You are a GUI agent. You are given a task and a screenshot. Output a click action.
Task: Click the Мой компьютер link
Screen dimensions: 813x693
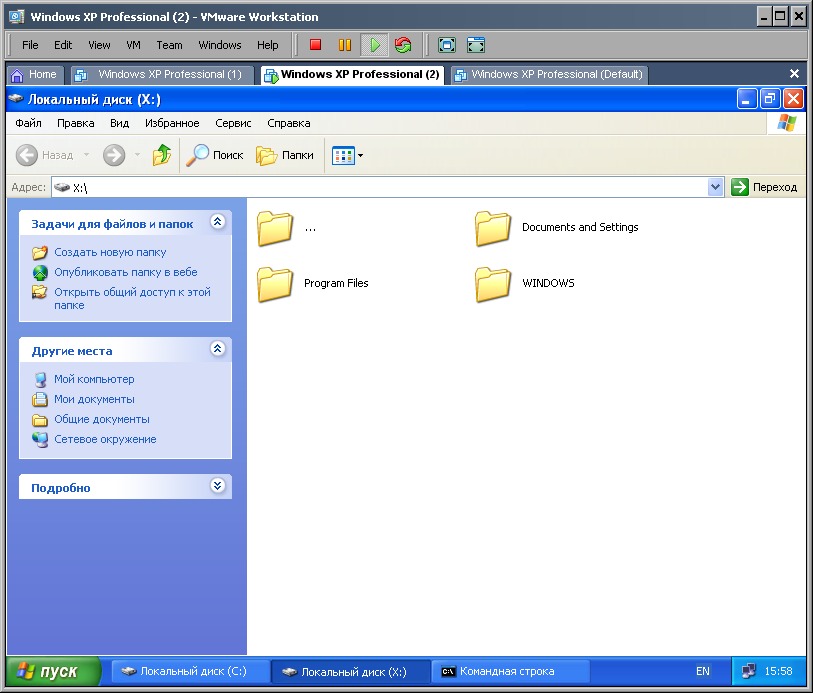click(x=94, y=379)
